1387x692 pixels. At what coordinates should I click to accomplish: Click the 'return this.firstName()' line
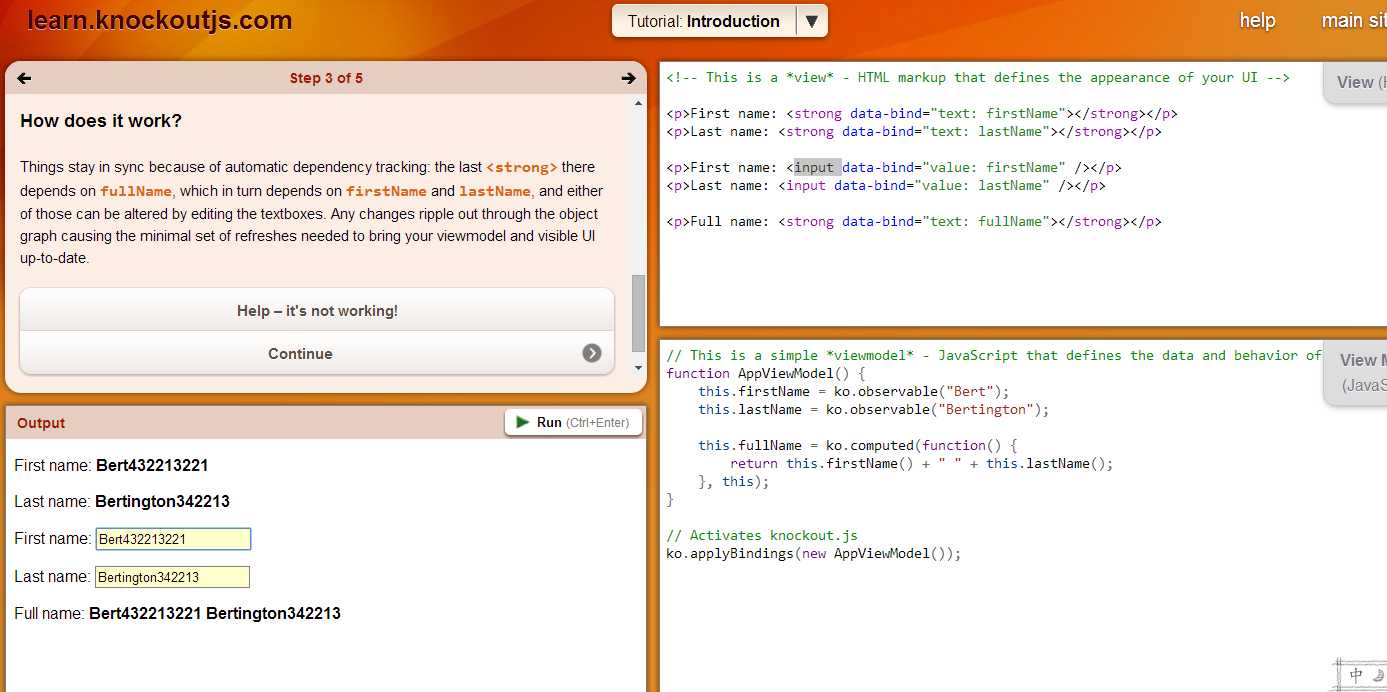[x=922, y=463]
